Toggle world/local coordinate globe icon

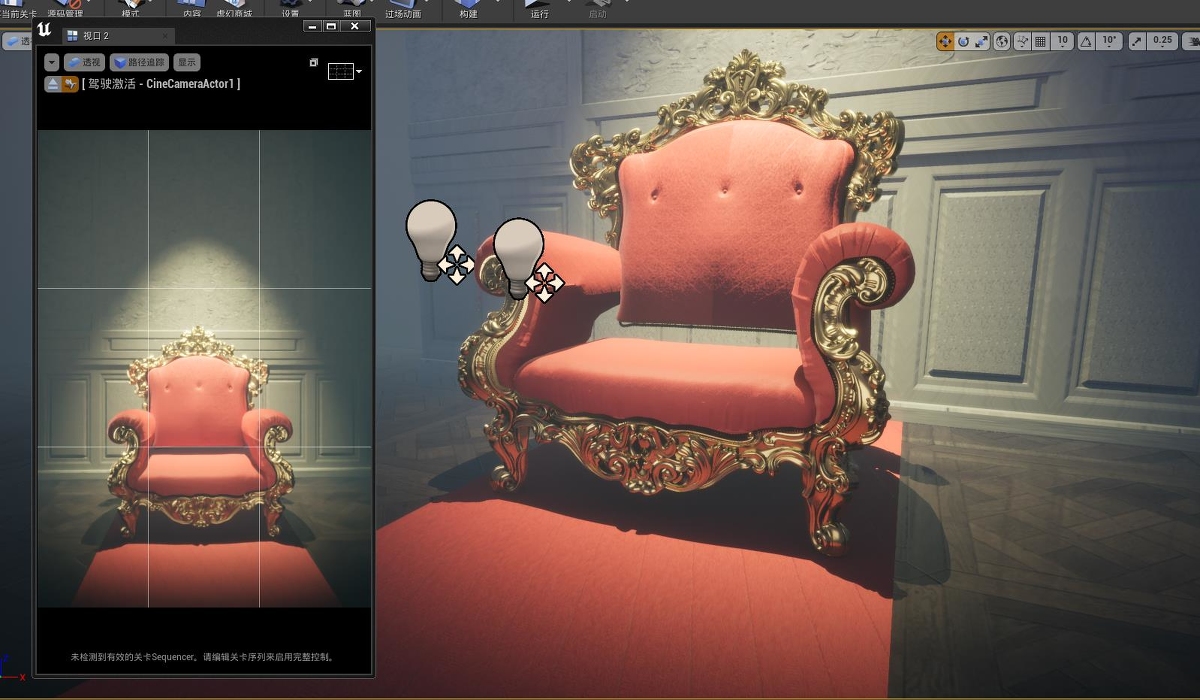(x=1002, y=41)
